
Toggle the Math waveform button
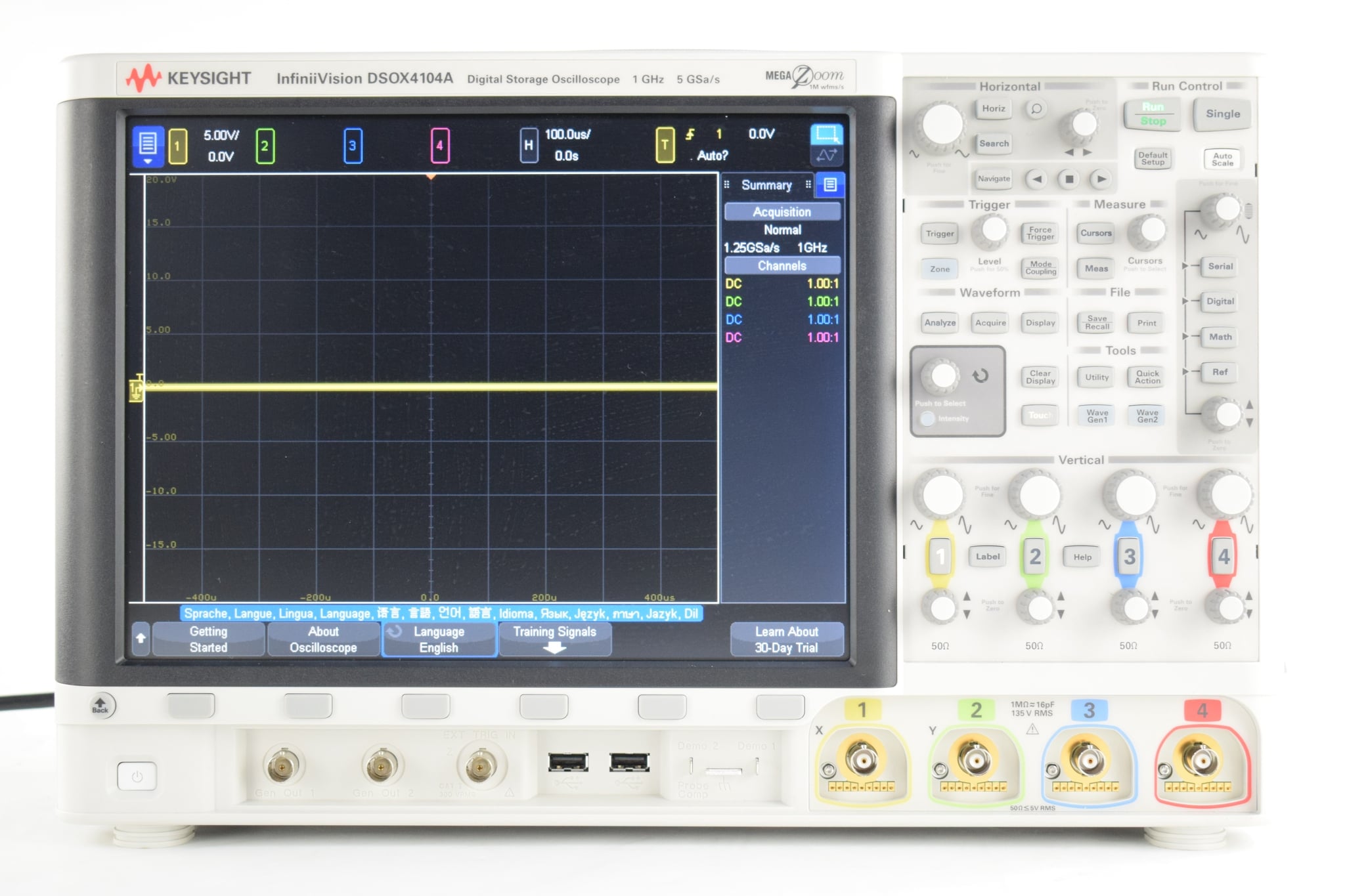click(x=1220, y=337)
